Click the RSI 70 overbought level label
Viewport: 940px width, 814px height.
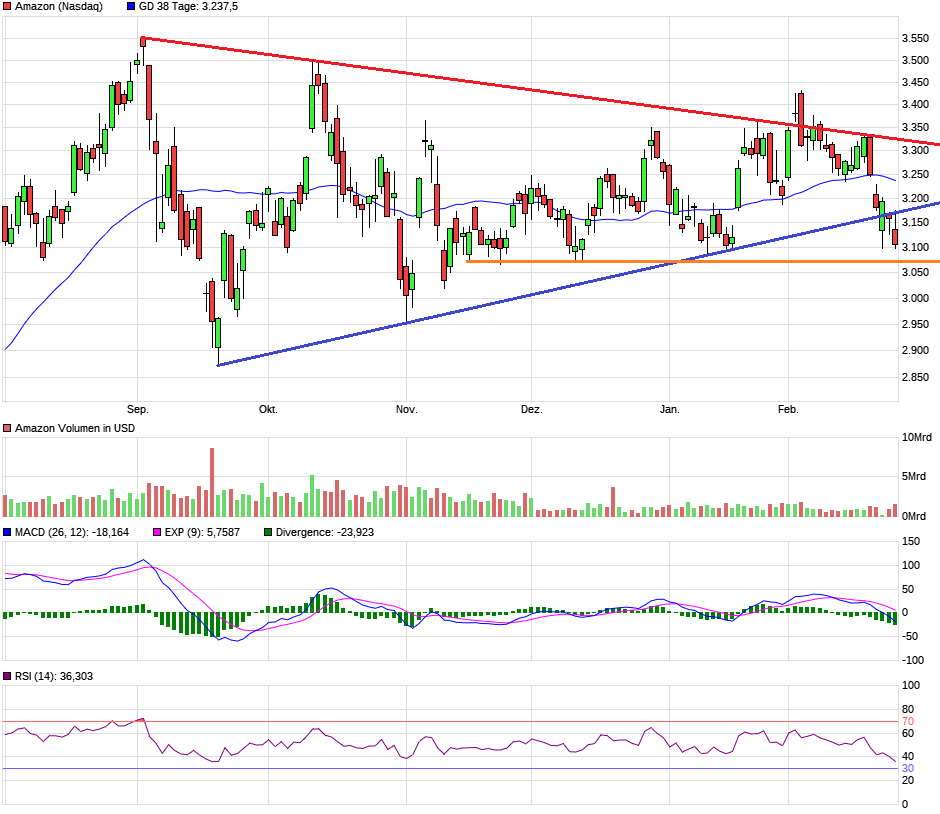[x=908, y=722]
